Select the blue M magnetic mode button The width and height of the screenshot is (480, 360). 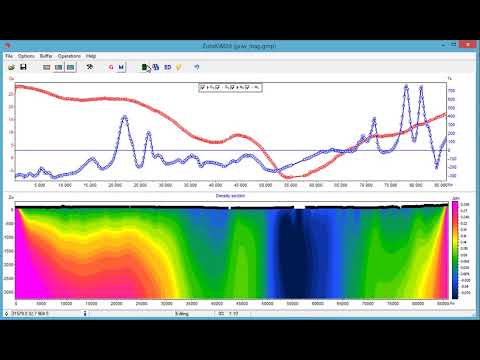pyautogui.click(x=121, y=67)
